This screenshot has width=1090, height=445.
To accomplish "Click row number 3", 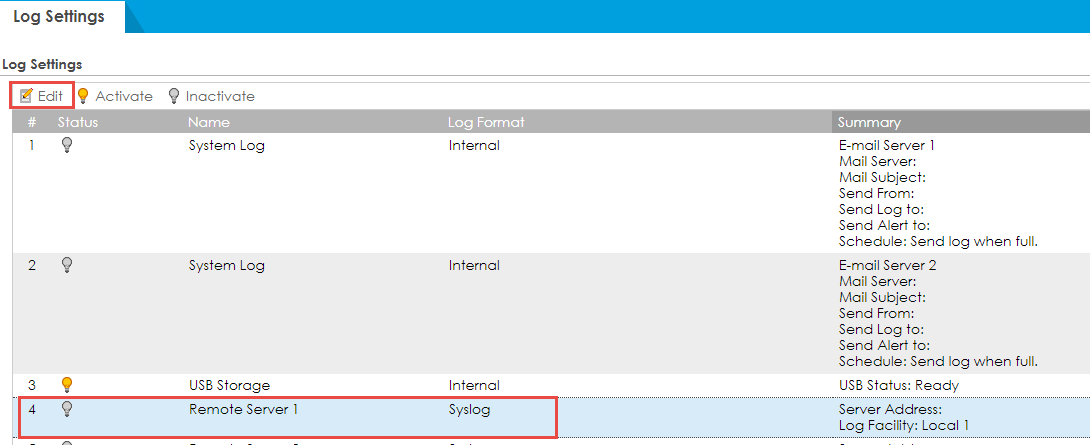I will point(32,384).
